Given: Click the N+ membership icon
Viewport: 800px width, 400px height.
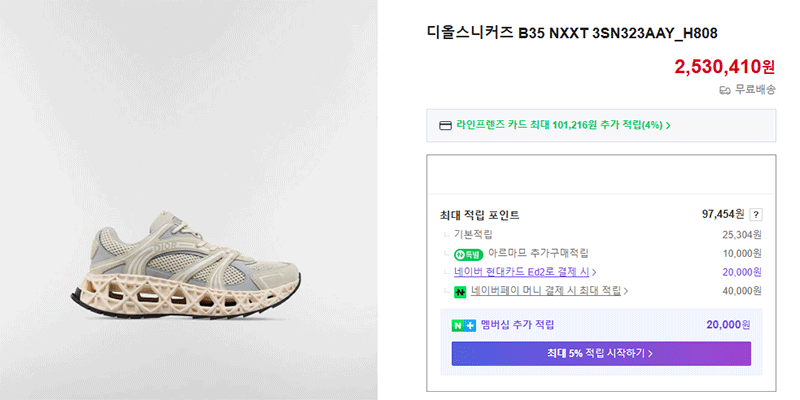Looking at the screenshot, I should 464,325.
